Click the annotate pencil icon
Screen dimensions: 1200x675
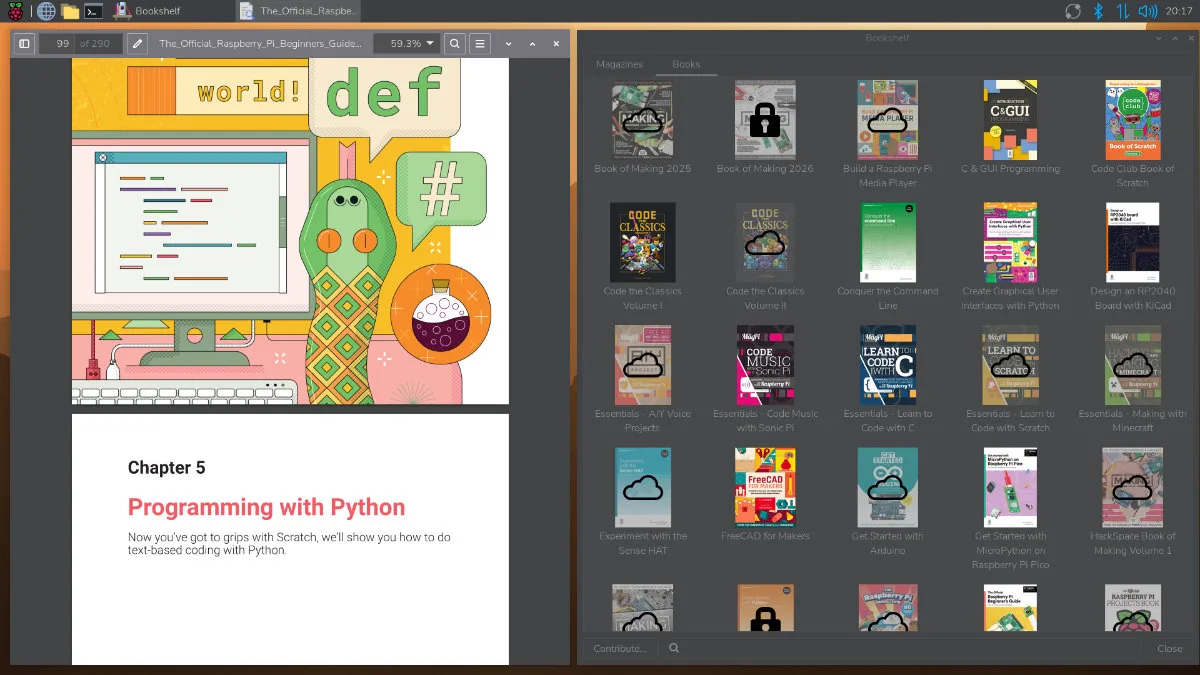(138, 44)
